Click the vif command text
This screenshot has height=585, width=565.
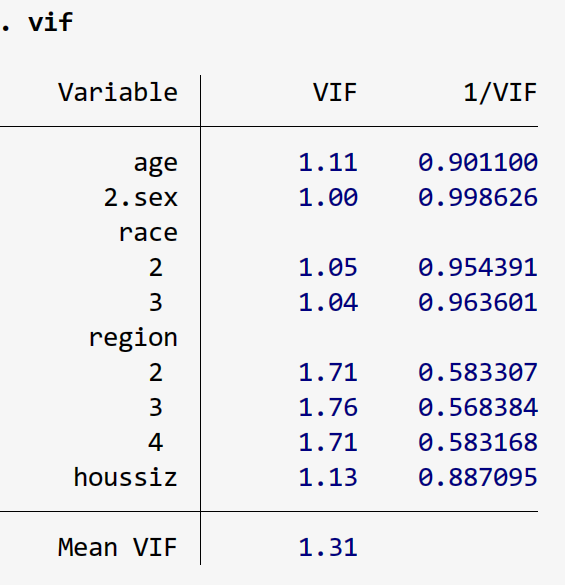point(50,22)
